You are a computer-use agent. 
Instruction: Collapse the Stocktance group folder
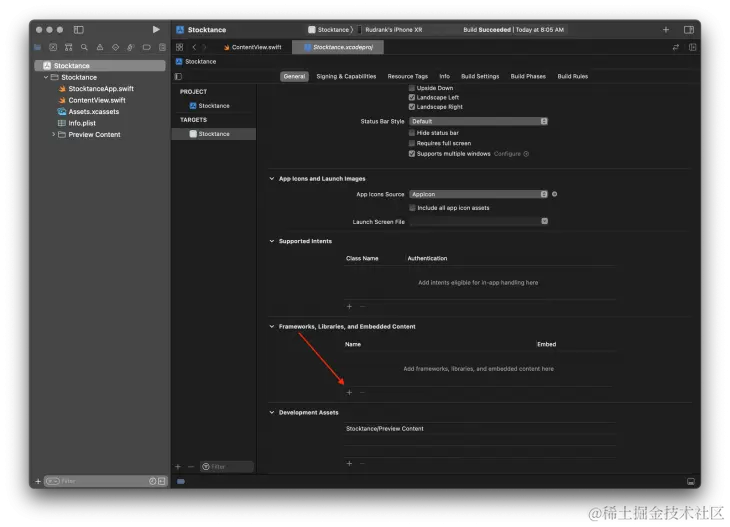pos(46,77)
